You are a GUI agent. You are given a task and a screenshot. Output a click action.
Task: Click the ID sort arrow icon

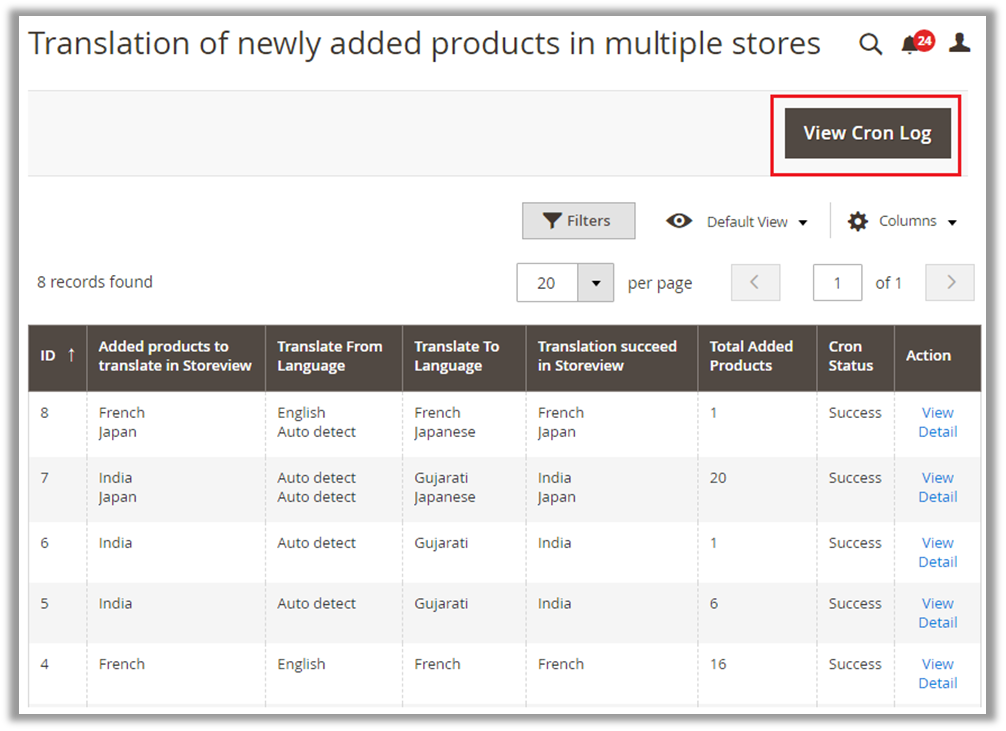click(x=71, y=355)
